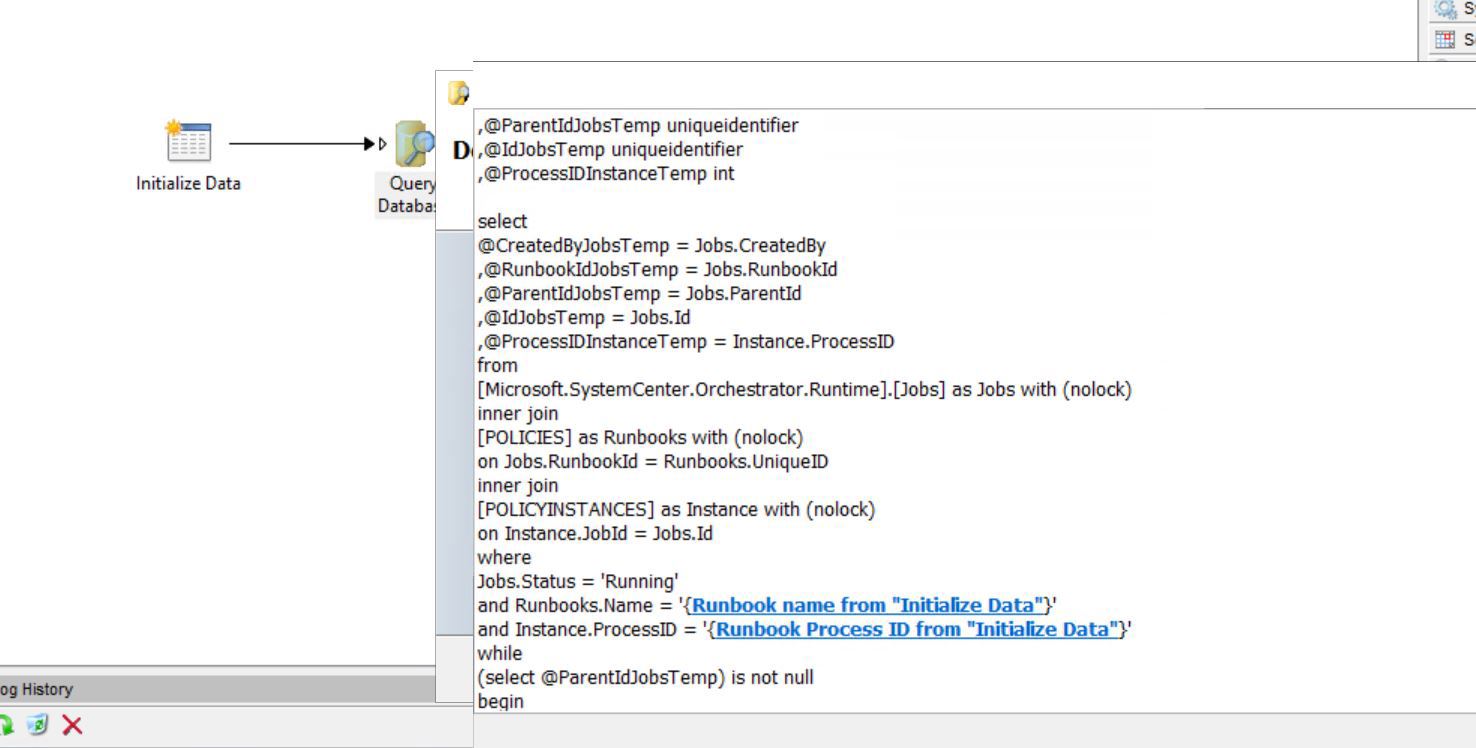Click the 'begin' keyword line
Screen dimensions: 1476x748
pyautogui.click(x=501, y=701)
